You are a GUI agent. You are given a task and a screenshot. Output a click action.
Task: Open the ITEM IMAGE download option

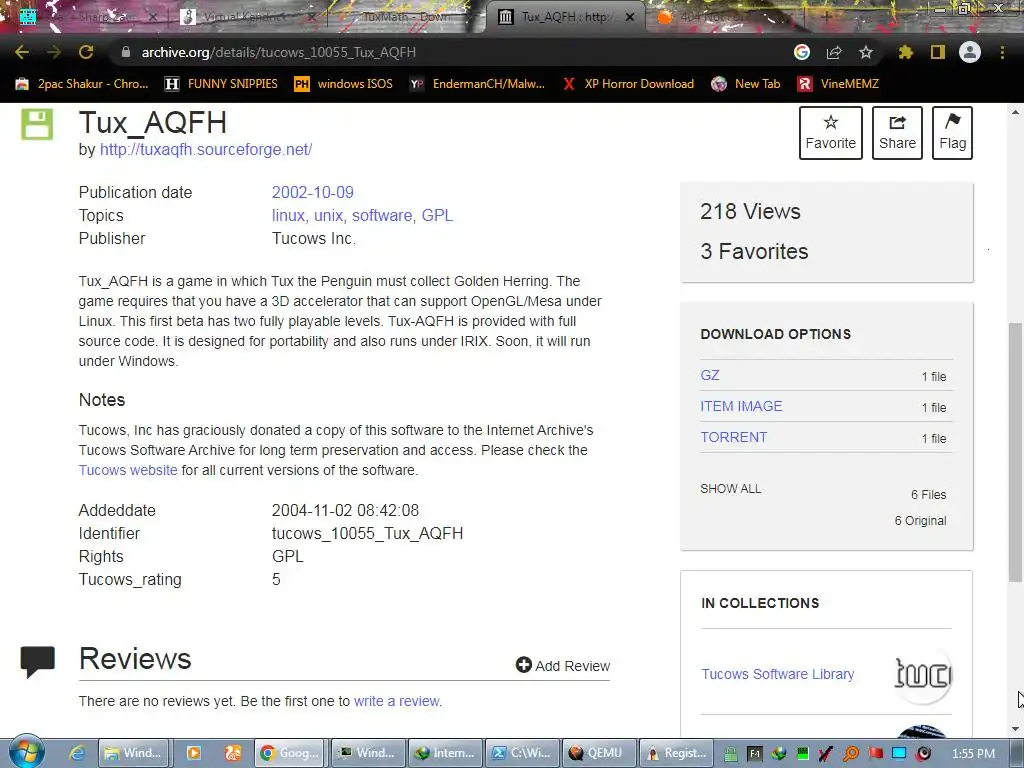741,406
